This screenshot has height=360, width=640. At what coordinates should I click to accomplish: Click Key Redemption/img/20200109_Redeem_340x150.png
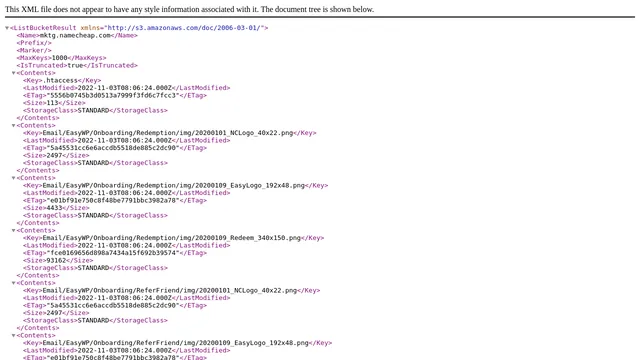click(171, 238)
